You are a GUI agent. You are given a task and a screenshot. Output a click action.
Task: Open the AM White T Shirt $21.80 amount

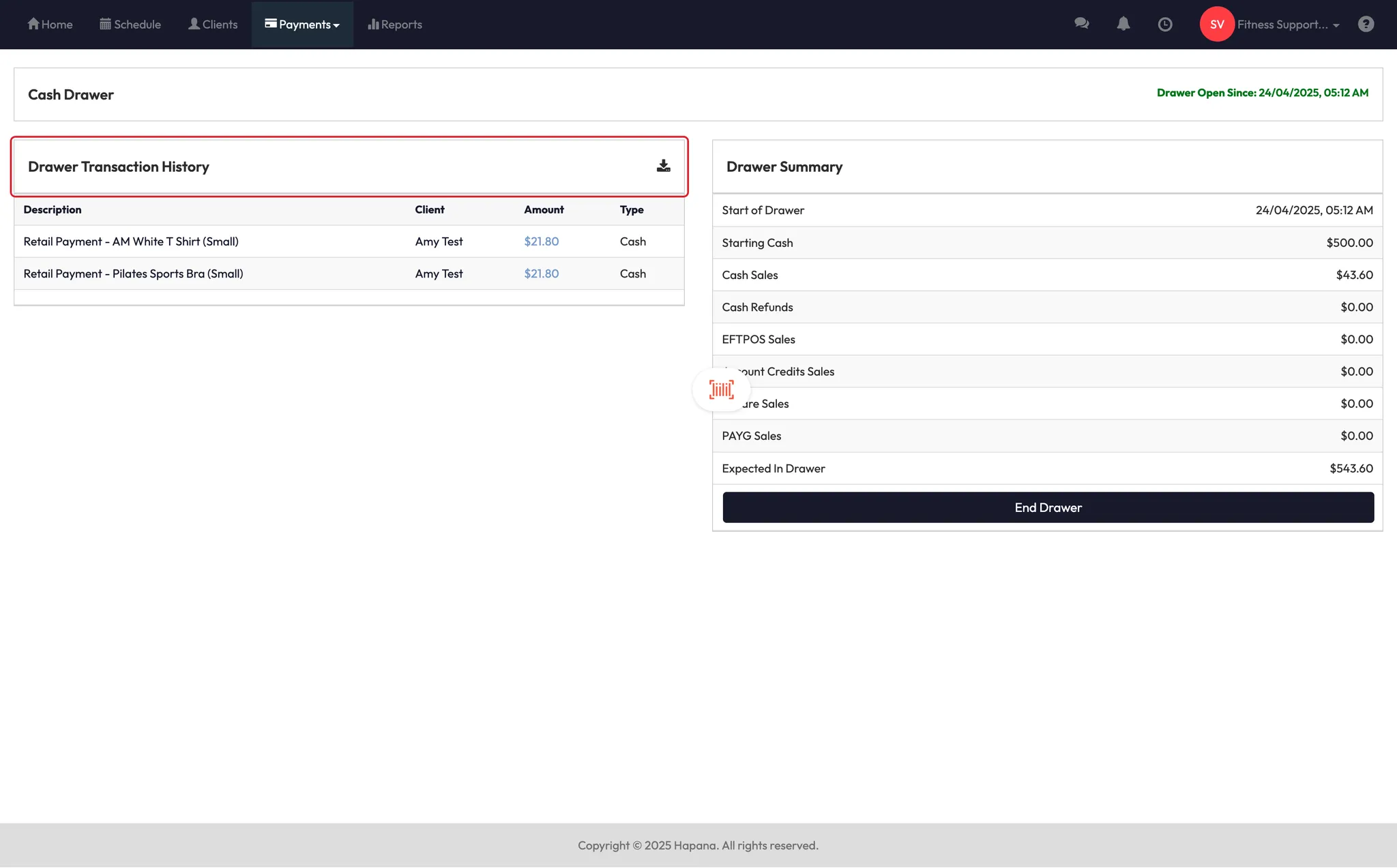pos(541,241)
